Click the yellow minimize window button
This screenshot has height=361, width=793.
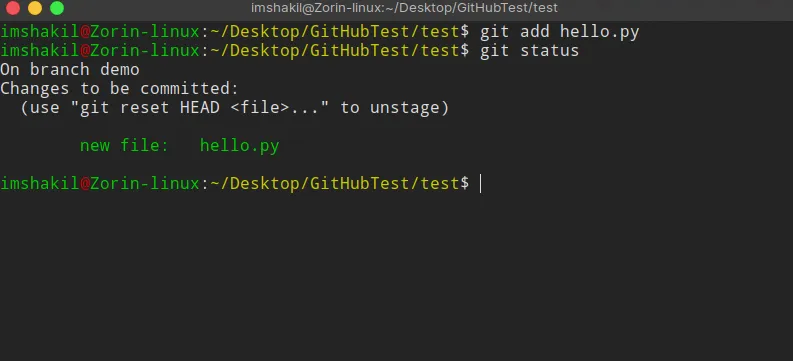coord(35,8)
